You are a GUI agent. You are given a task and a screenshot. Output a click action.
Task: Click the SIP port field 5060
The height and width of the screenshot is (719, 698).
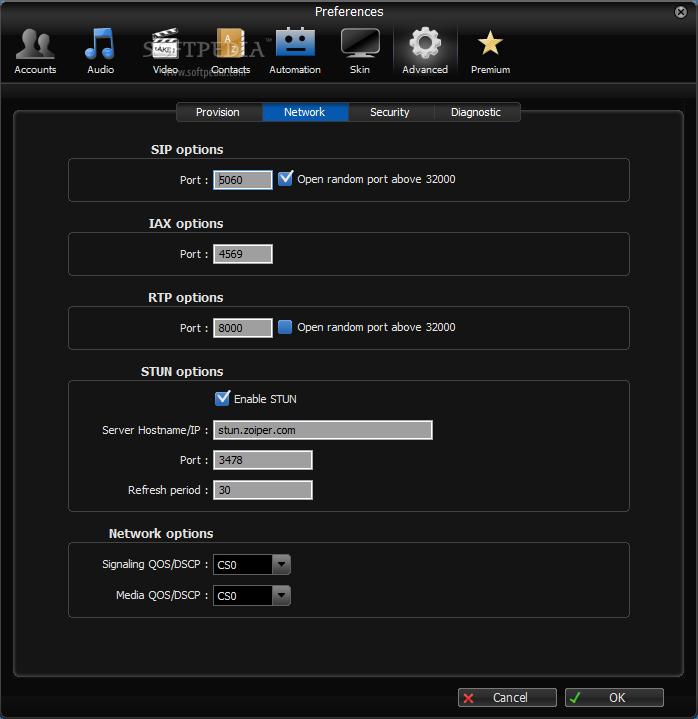pos(243,180)
